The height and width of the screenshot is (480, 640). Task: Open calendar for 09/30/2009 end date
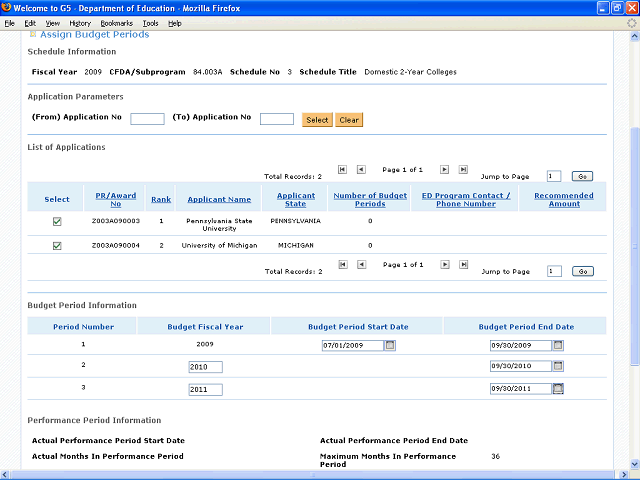[559, 345]
